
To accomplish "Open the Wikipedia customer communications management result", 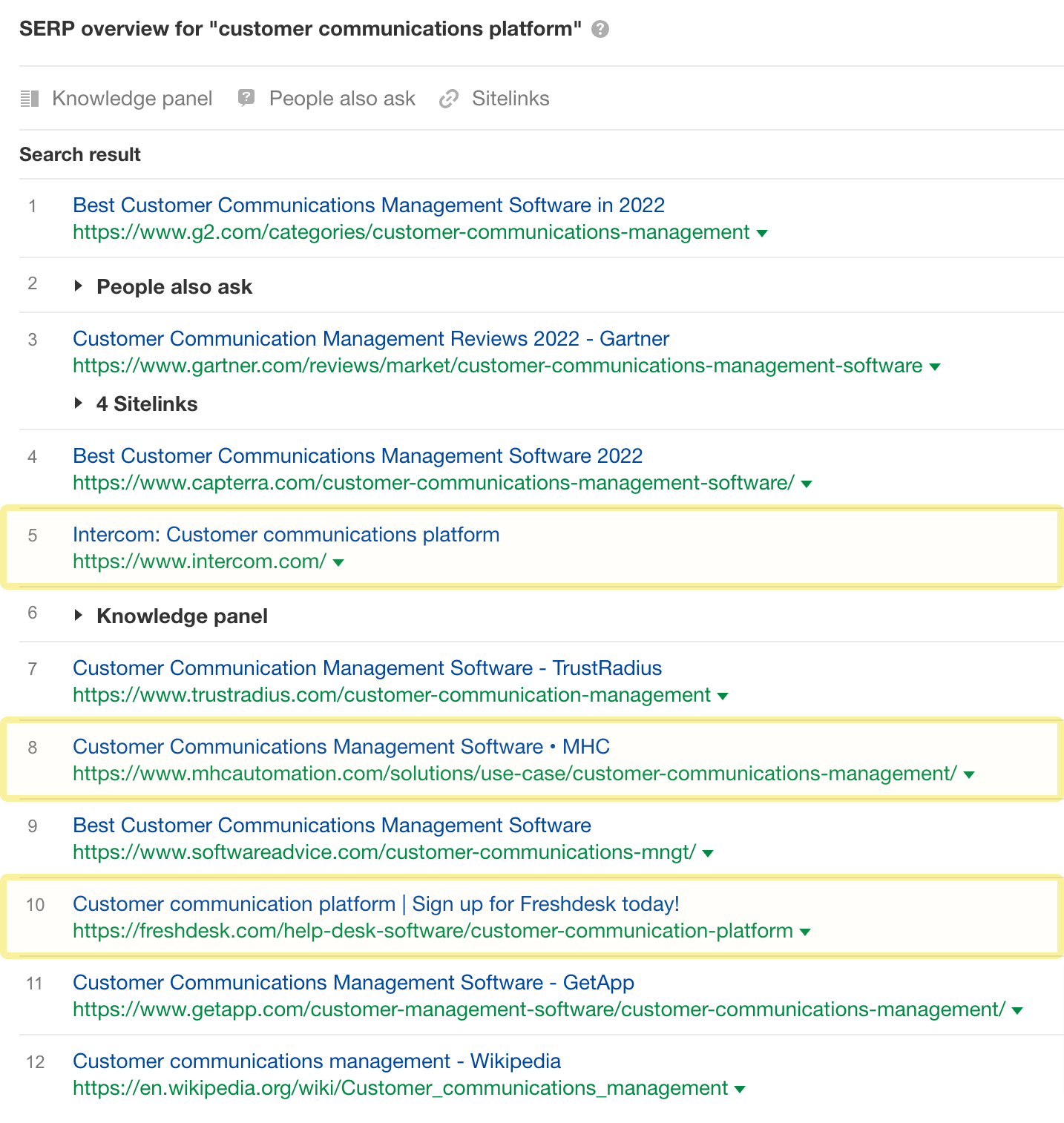I will (317, 1061).
